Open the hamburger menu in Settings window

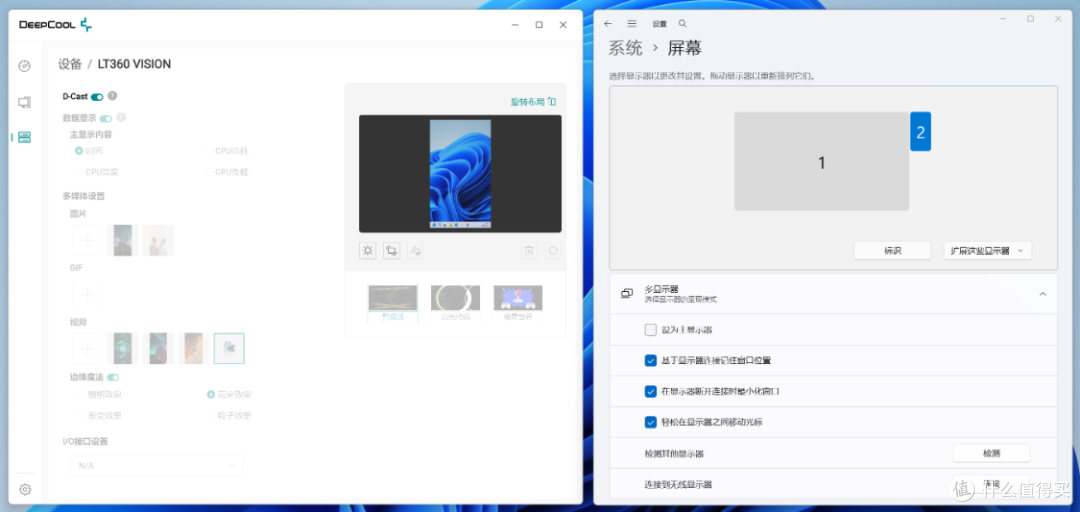(632, 23)
